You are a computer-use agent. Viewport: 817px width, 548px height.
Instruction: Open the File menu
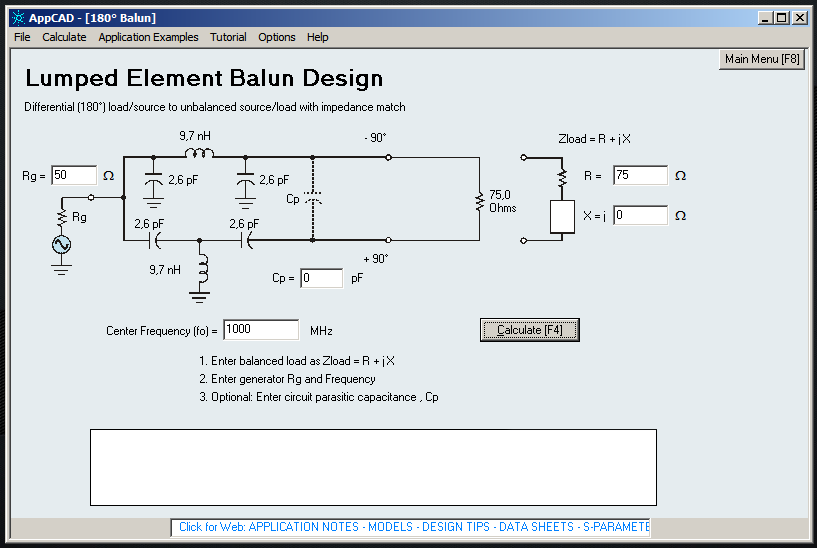coord(22,37)
